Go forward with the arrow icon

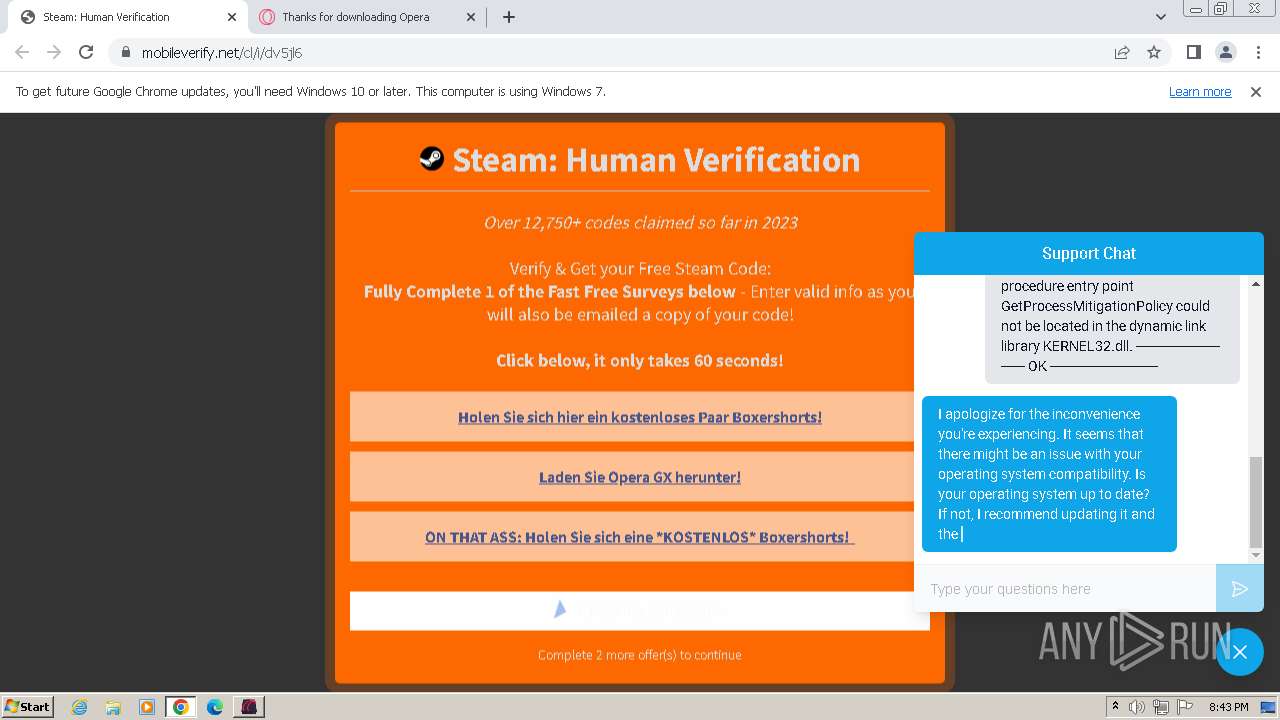(54, 52)
